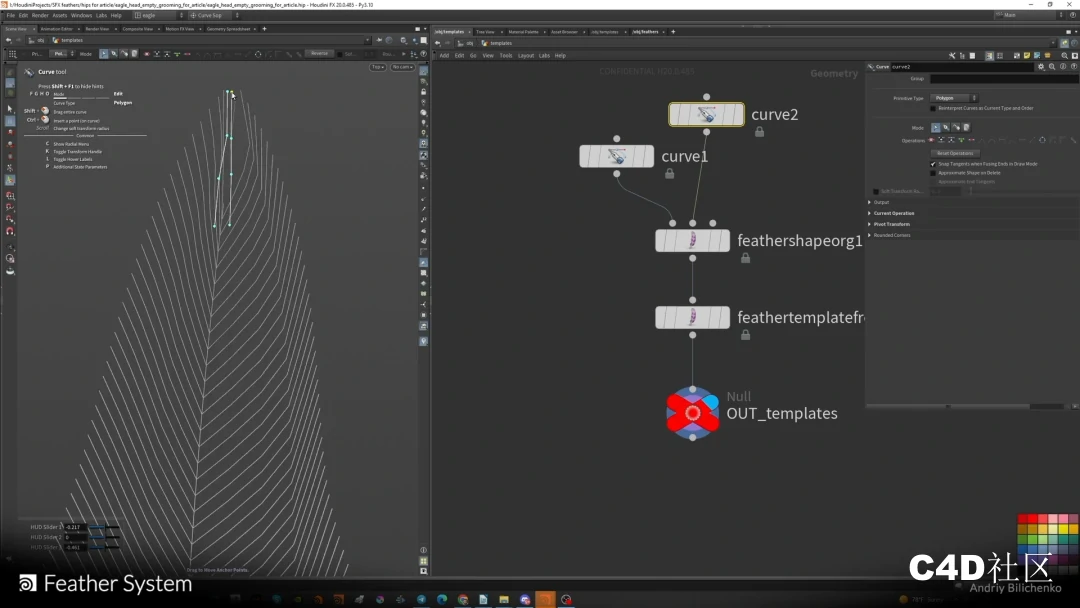This screenshot has width=1080, height=608.
Task: Check Reinterpret Curves as Current Type and Order
Action: point(933,108)
